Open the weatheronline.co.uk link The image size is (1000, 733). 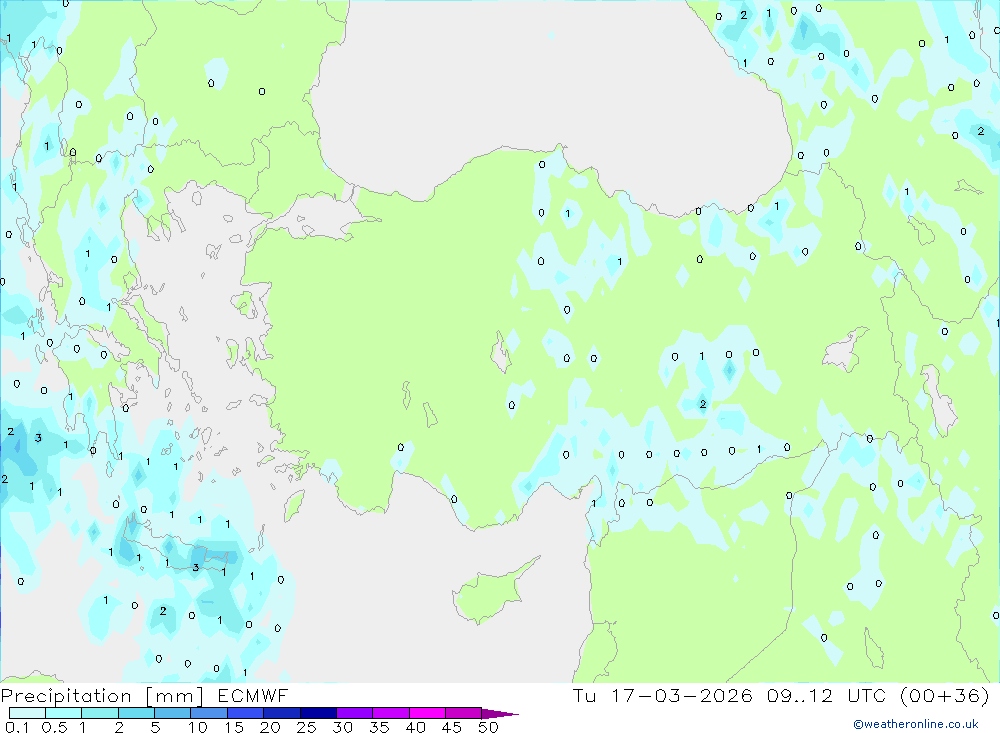pyautogui.click(x=916, y=724)
